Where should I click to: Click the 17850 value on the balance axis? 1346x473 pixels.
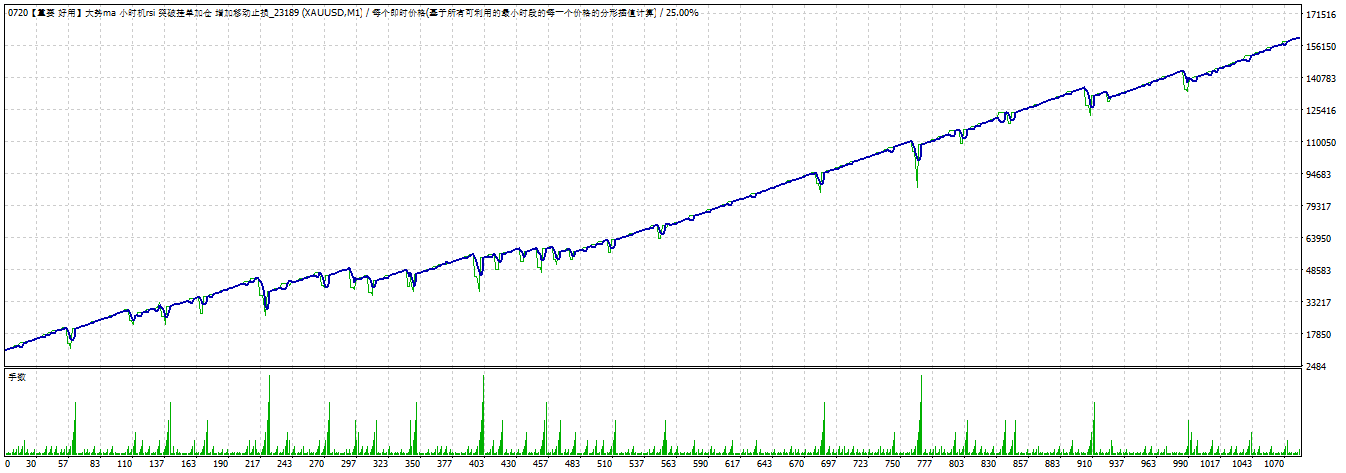click(1320, 335)
